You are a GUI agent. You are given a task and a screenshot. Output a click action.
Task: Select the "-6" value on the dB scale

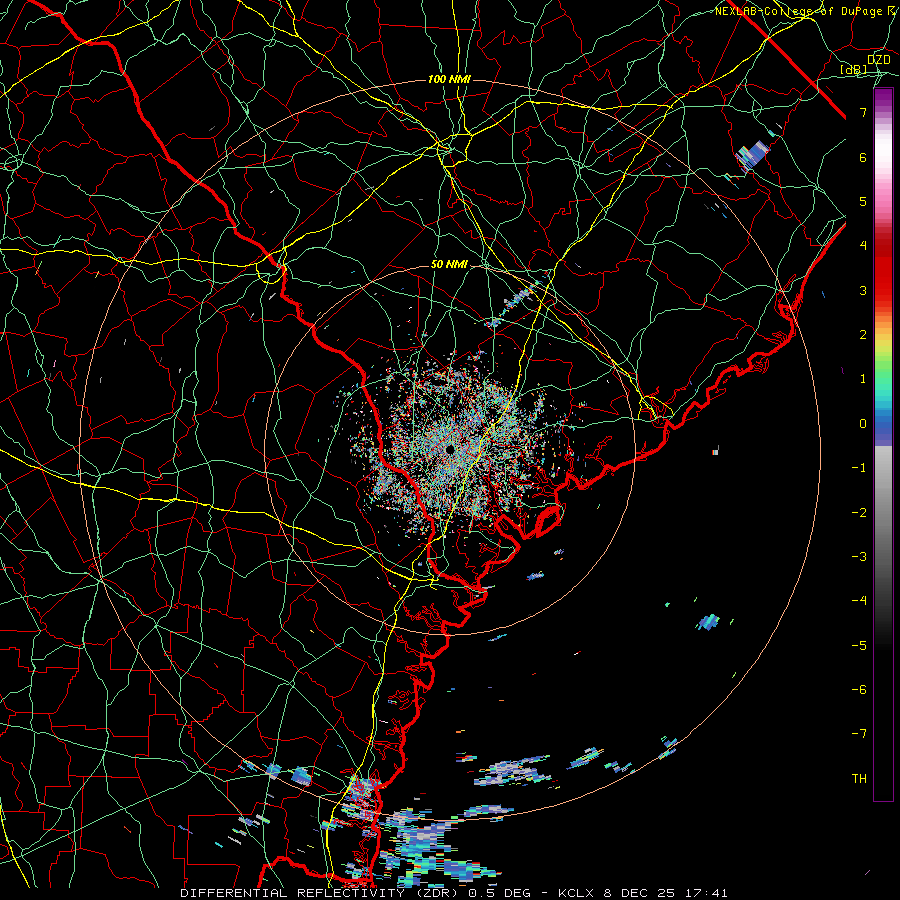click(x=859, y=690)
